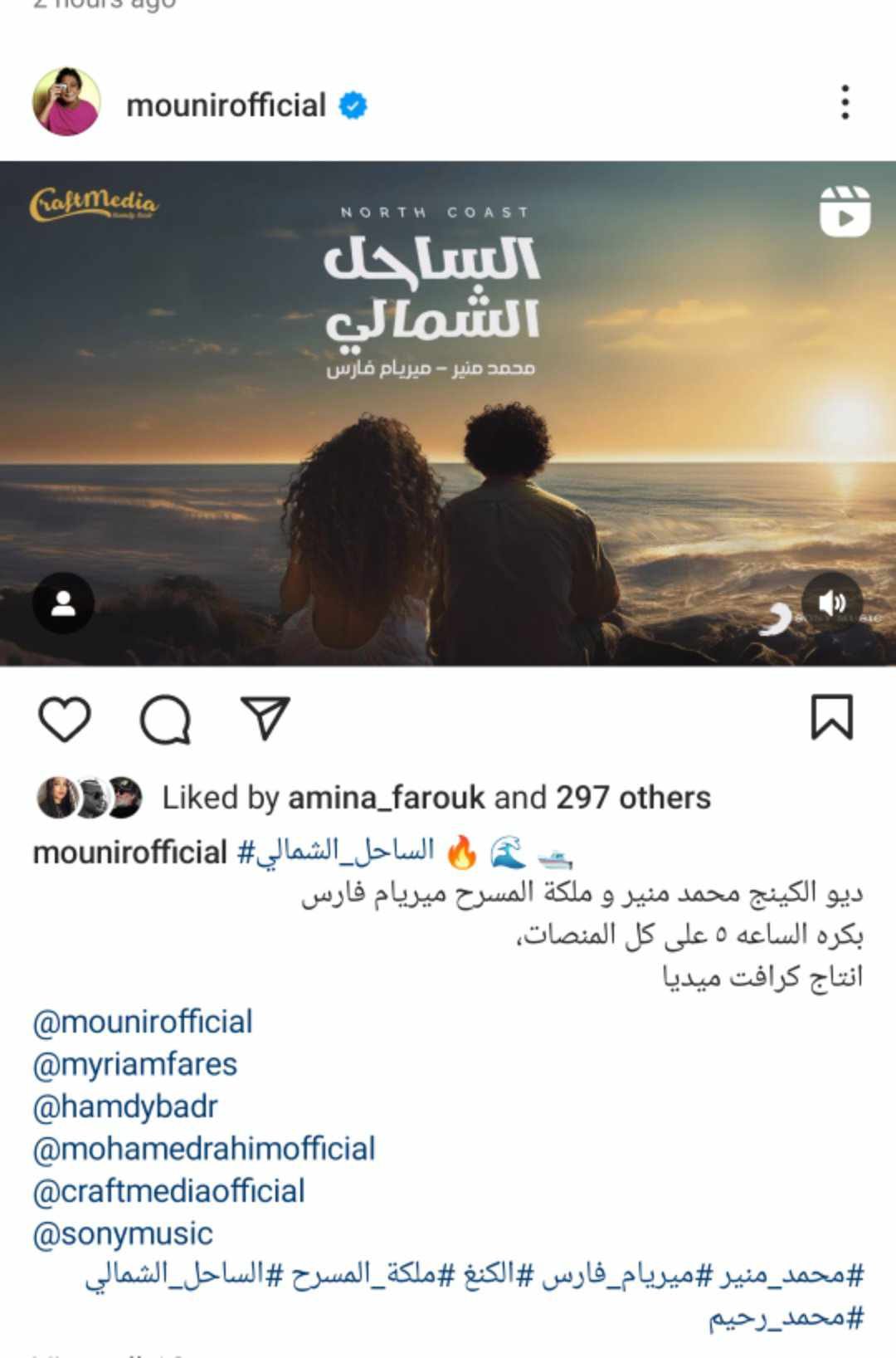
Task: Open the @hamdybadr mention
Action: click(x=125, y=1106)
